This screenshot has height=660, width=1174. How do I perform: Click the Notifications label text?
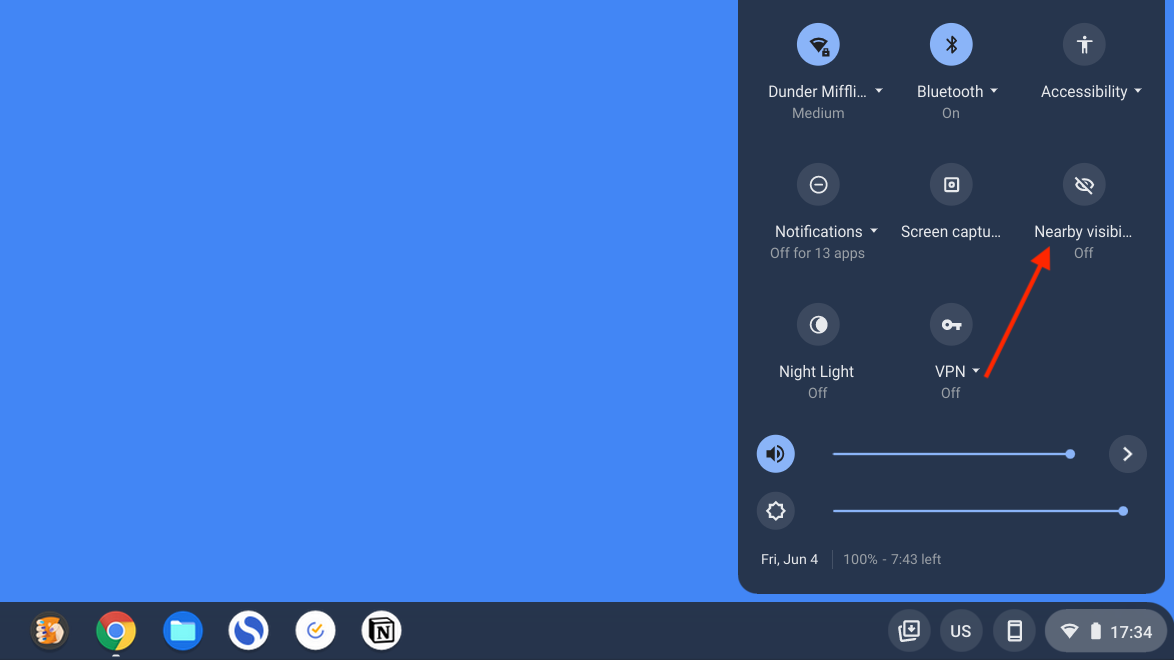(x=818, y=231)
